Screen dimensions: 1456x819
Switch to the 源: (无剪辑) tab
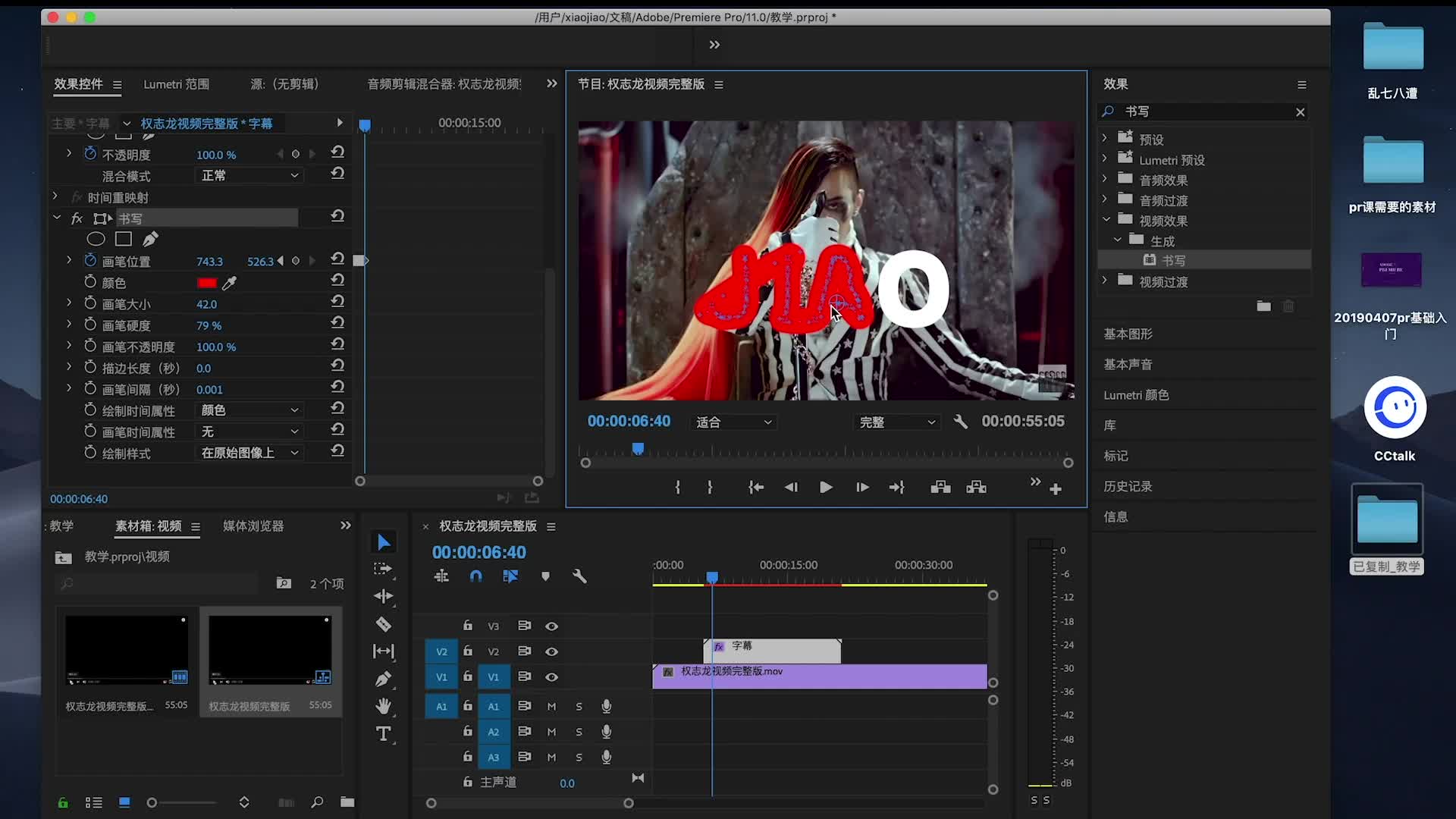284,84
